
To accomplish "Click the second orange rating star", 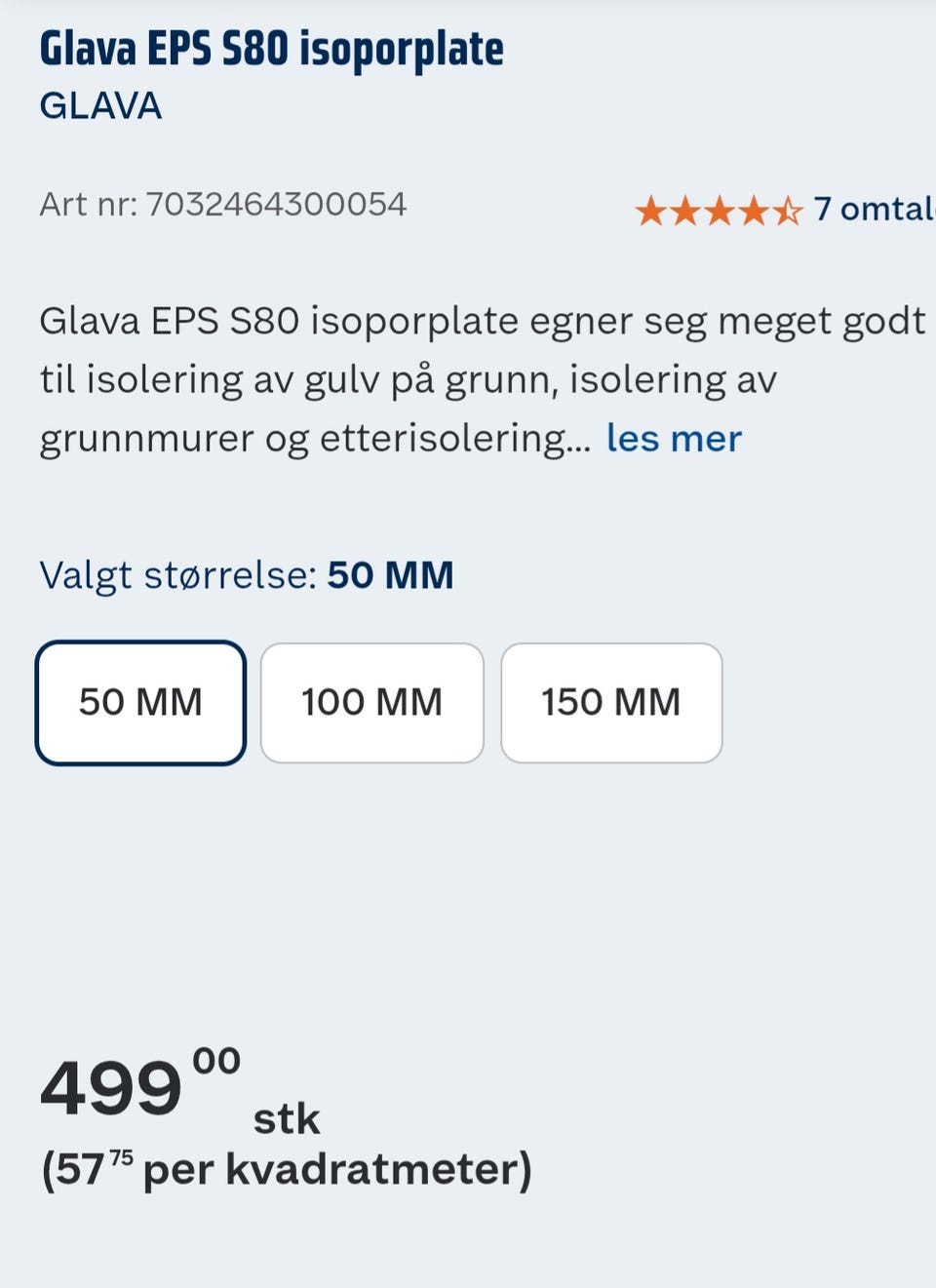I will pos(685,211).
